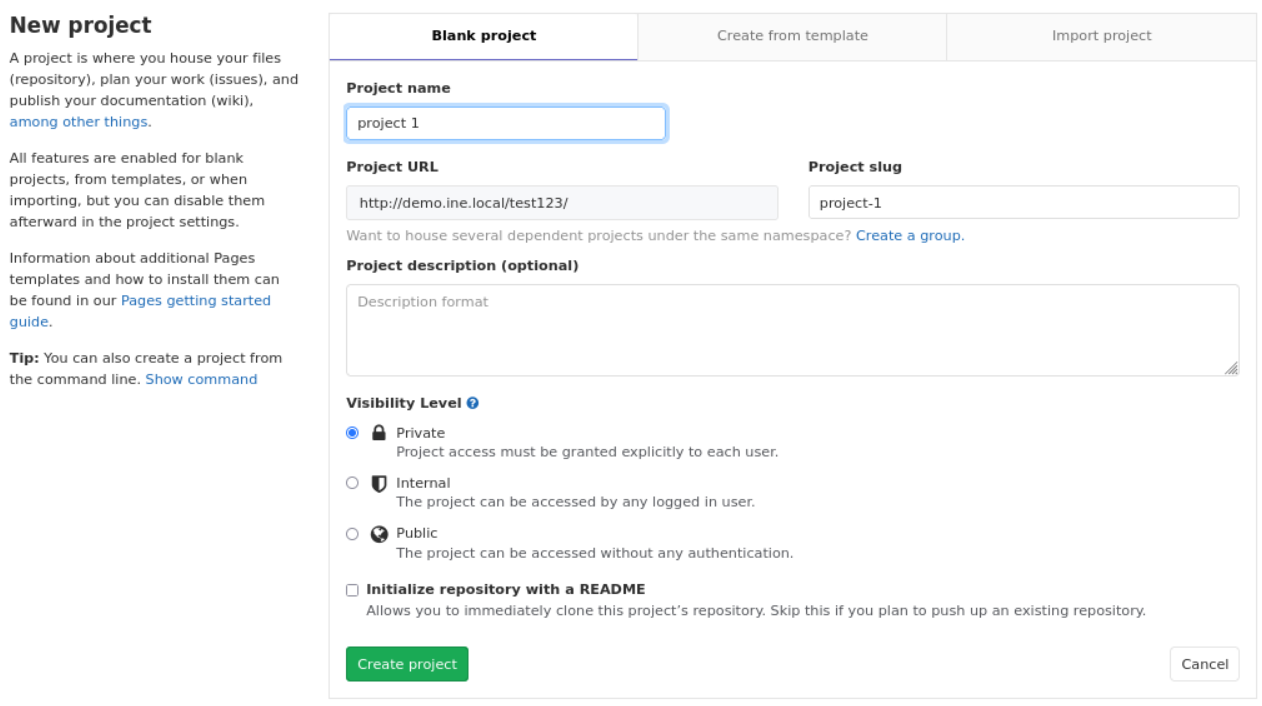Switch to the Import project tab

1101,35
